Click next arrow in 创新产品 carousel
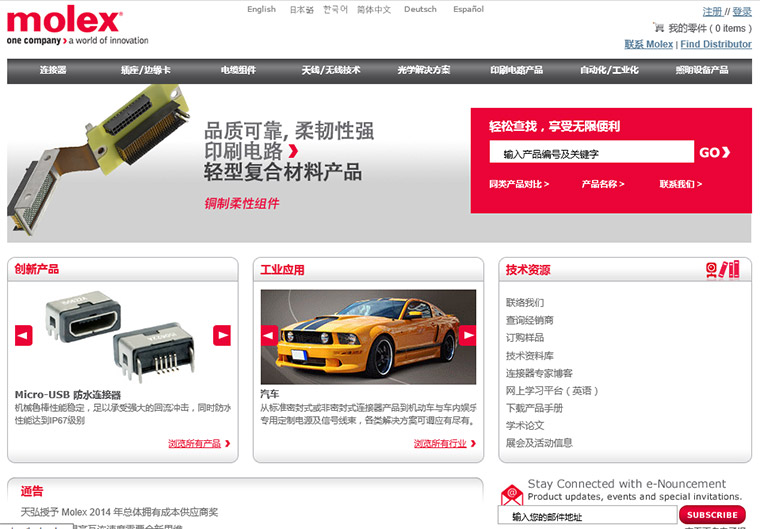Viewport: 760px width, 529px height. coord(222,336)
